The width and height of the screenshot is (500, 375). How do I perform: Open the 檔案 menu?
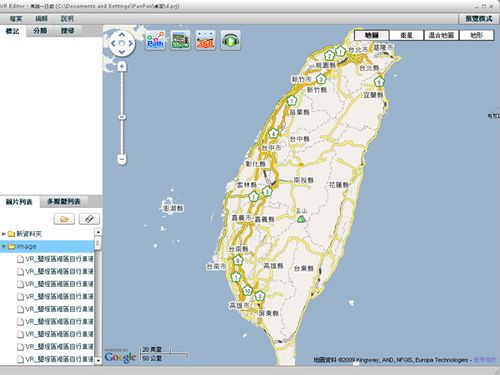point(16,19)
